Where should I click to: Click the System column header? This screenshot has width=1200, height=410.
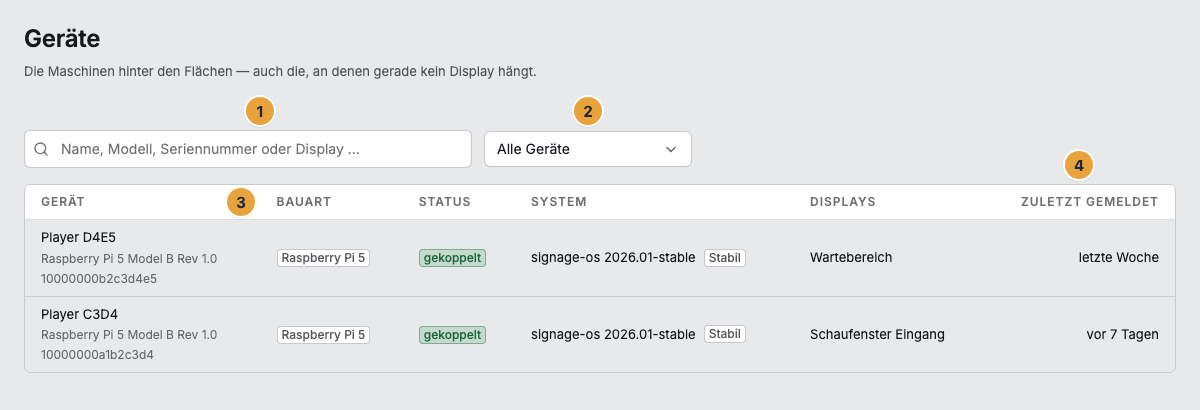pos(559,202)
